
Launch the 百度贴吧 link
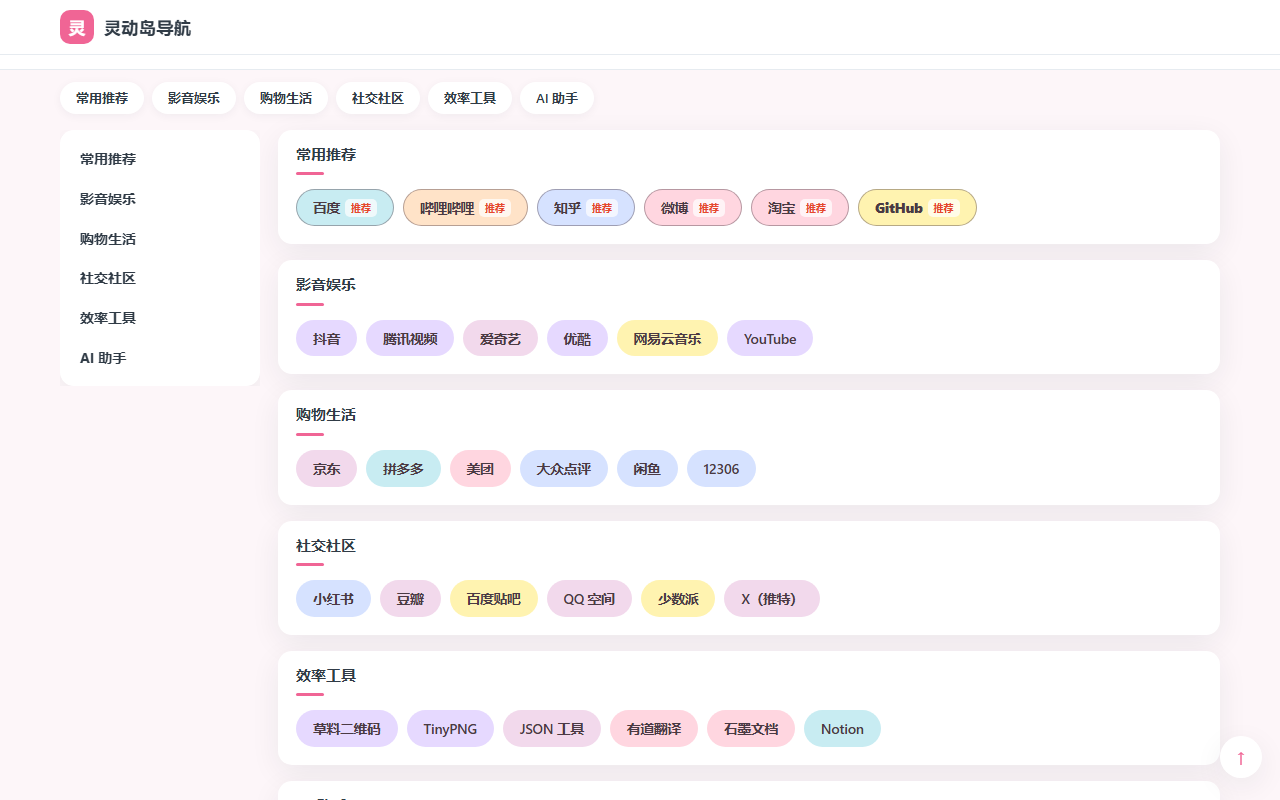coord(494,599)
